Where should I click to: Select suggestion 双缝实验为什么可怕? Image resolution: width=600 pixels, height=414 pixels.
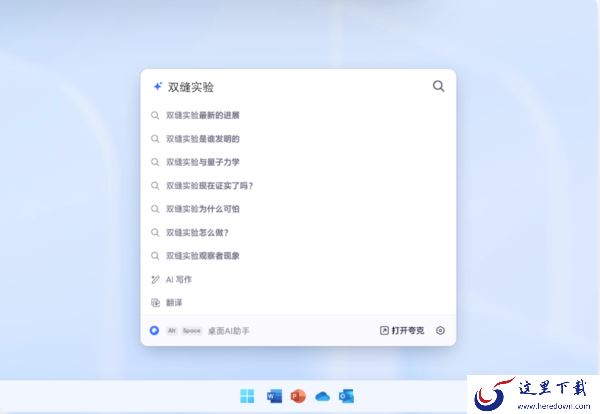pyautogui.click(x=298, y=209)
